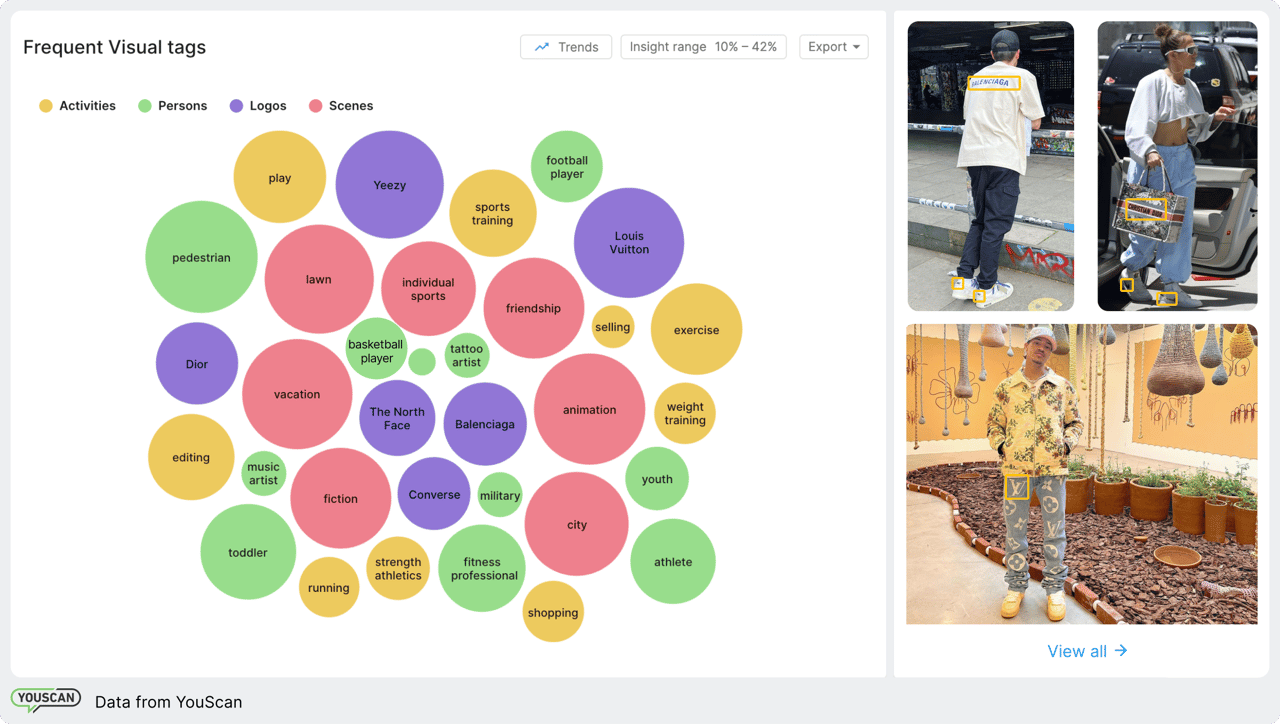Toggle the Activities legend item
The width and height of the screenshot is (1280, 724).
click(x=77, y=106)
